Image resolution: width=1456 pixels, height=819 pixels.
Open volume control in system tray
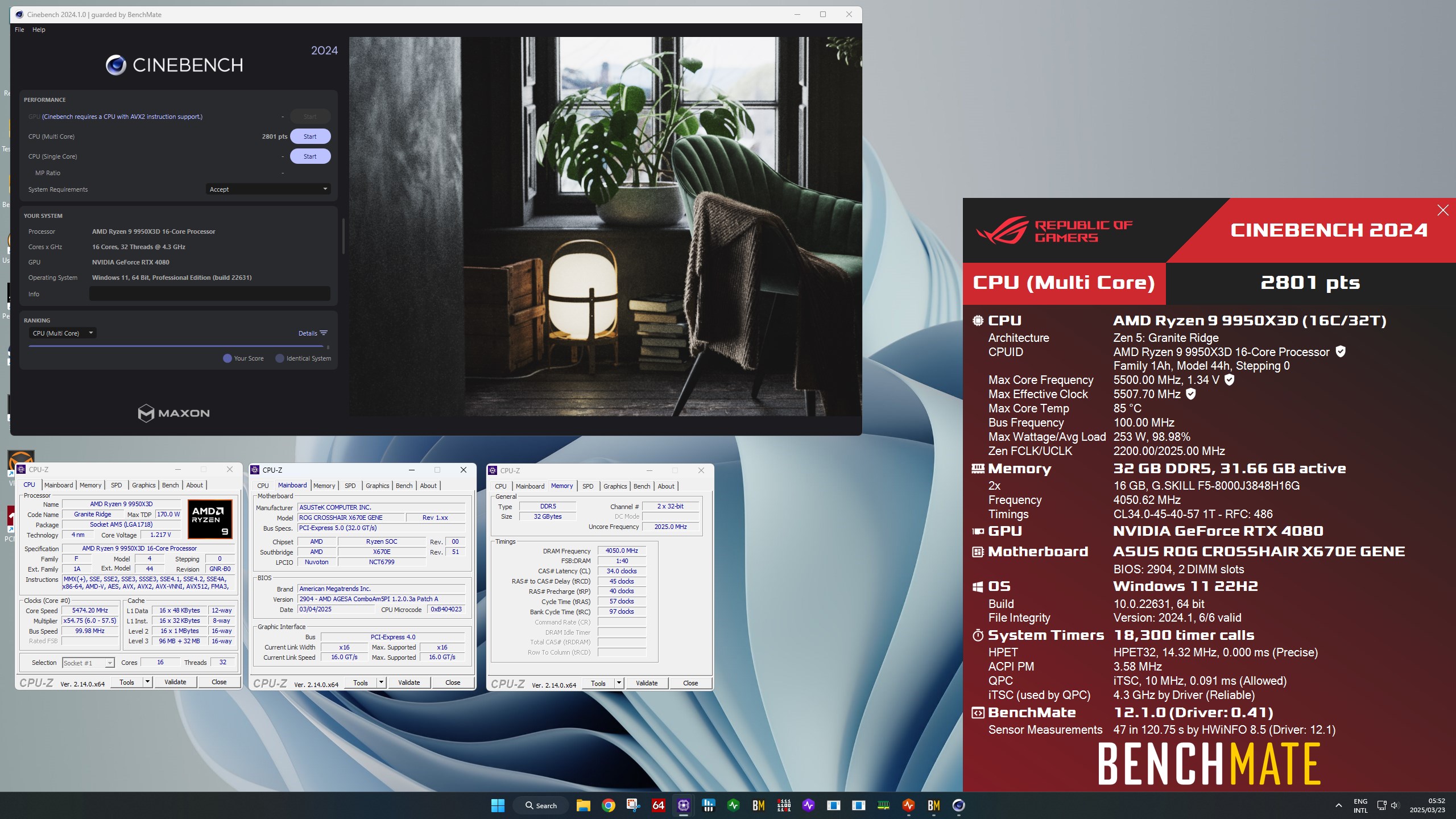[x=1395, y=805]
